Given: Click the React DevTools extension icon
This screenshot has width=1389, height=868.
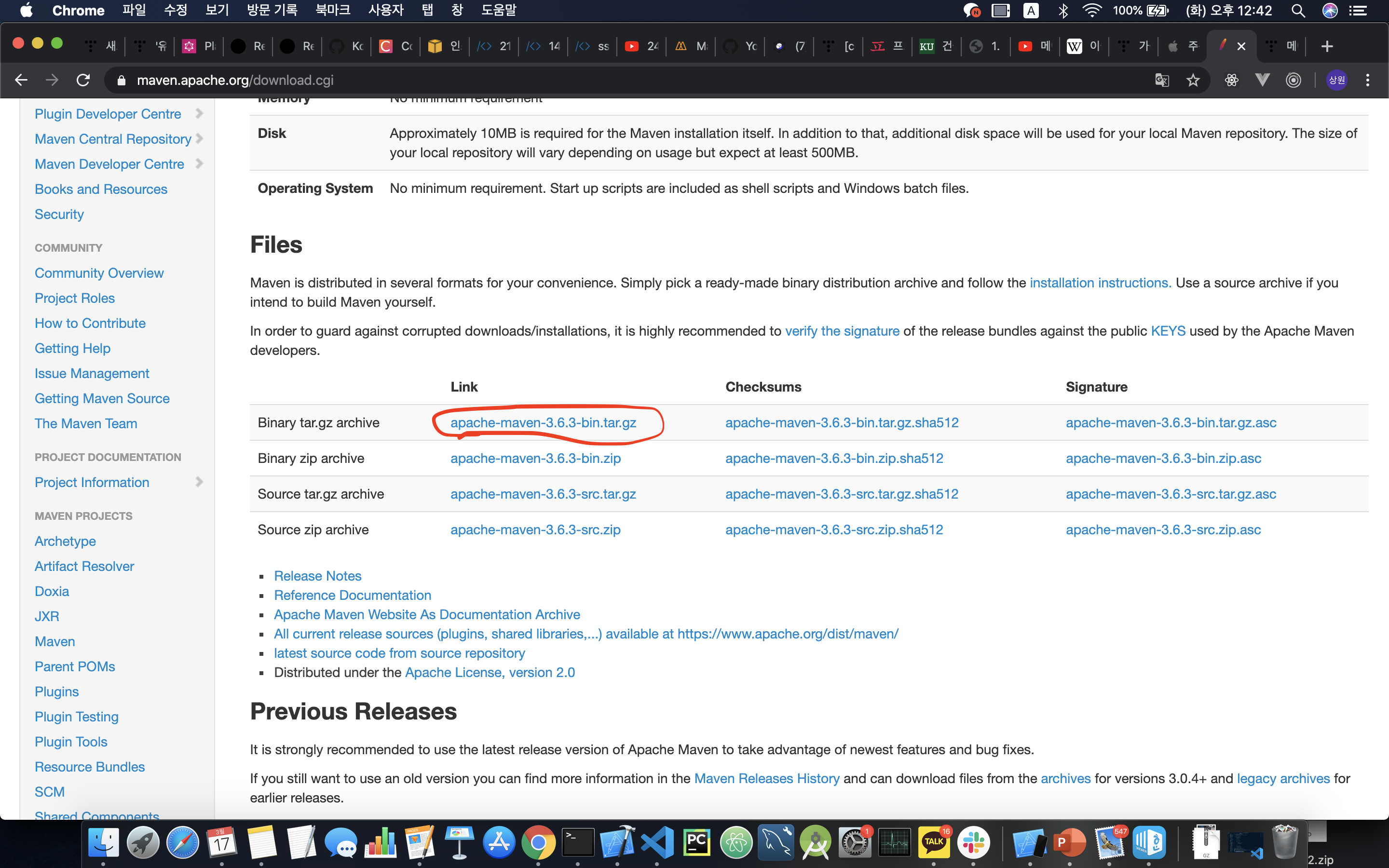Looking at the screenshot, I should [x=1231, y=81].
